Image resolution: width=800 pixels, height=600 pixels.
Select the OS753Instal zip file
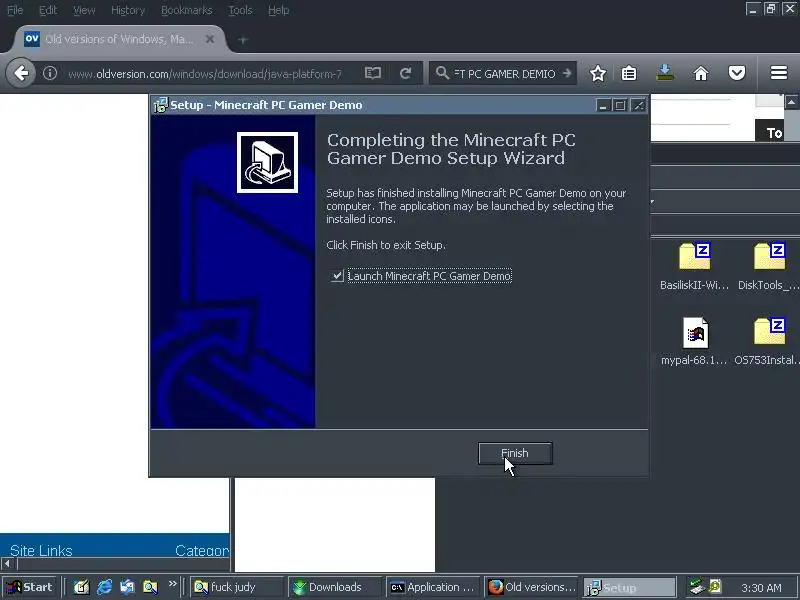[767, 341]
